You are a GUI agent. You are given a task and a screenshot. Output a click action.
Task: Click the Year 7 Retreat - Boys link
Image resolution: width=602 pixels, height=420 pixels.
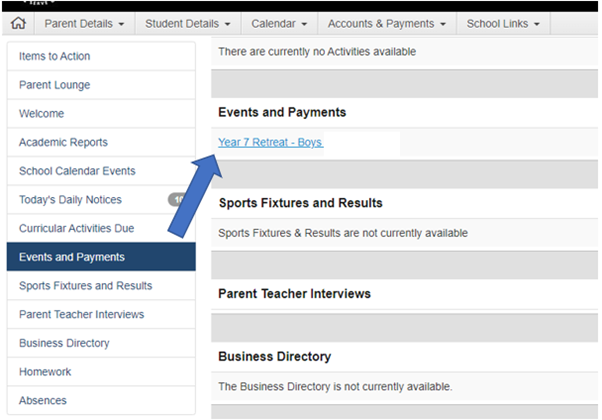point(270,143)
